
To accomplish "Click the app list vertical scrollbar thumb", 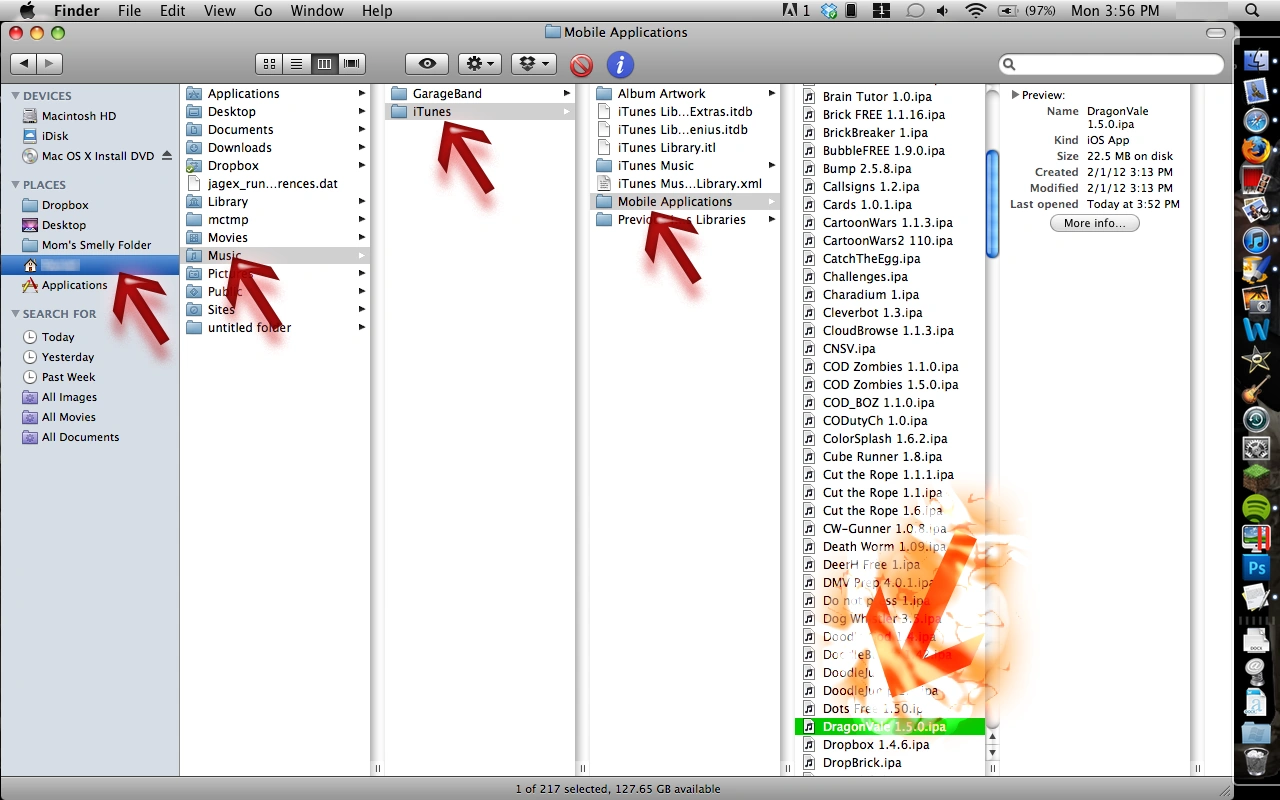I will tap(993, 204).
